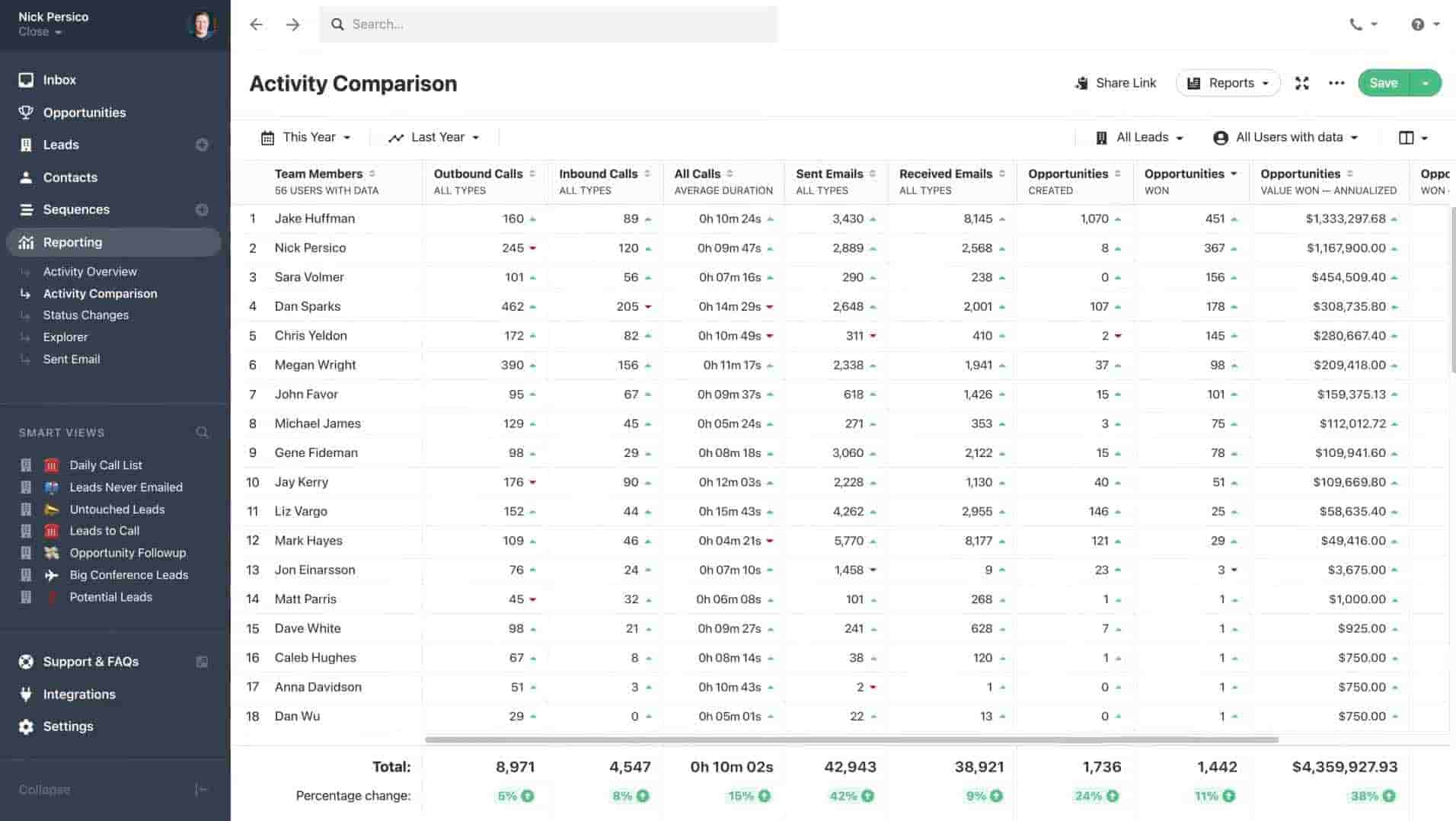
Task: Click the horizontal table scrollbar
Action: (x=851, y=740)
